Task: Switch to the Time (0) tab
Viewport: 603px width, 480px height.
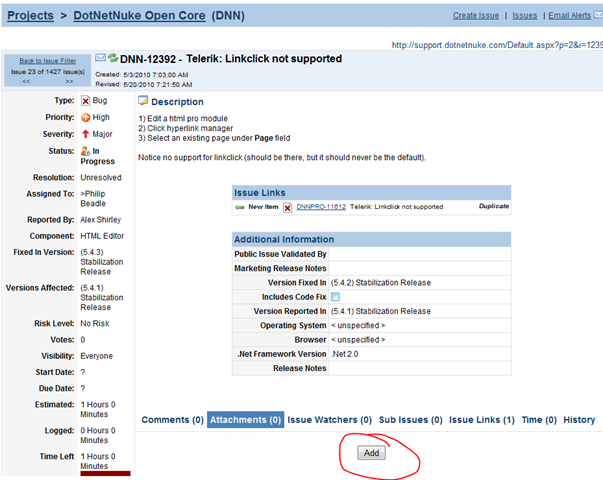Action: pos(539,420)
